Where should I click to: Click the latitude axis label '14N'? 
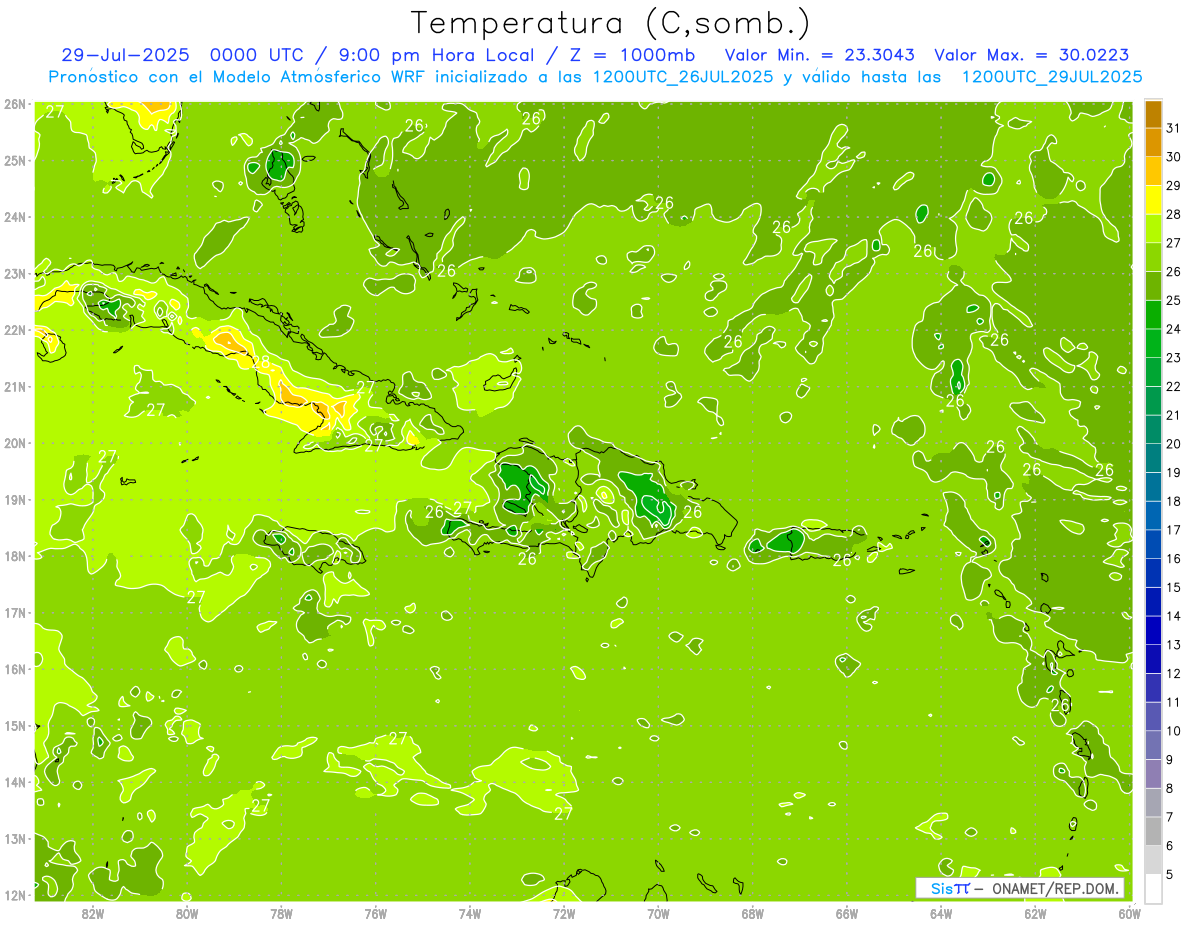point(14,782)
